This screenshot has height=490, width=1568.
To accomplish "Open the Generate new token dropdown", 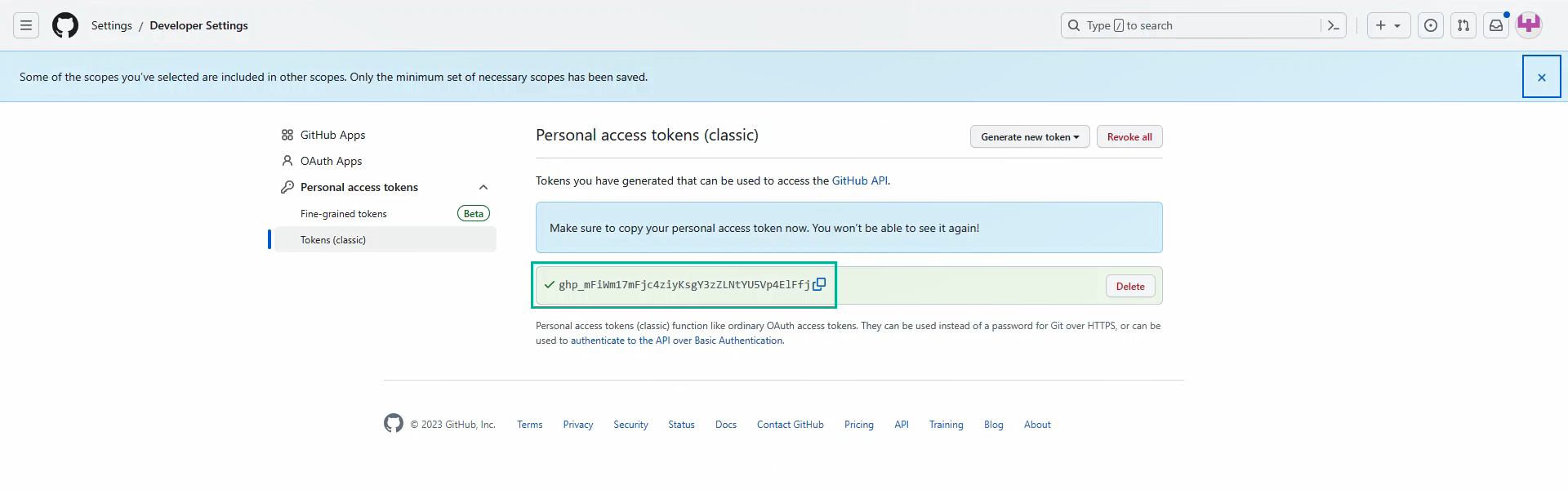I will pos(1030,136).
